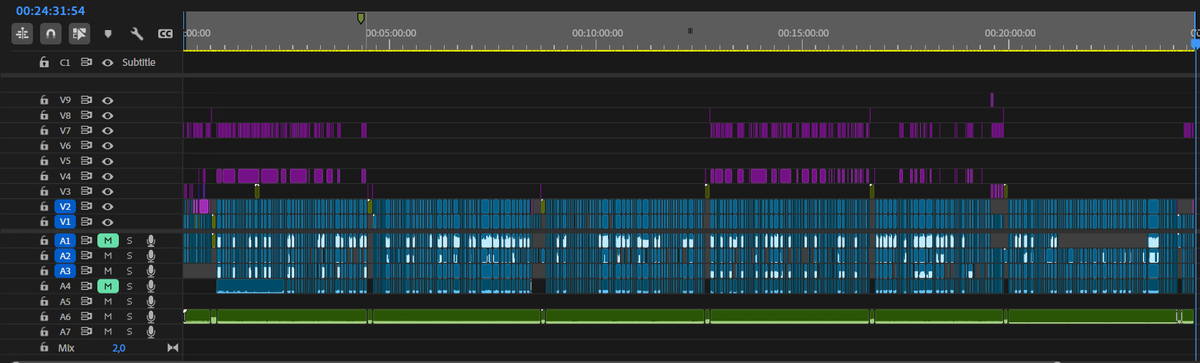Jump to 00:15:00:00 on time ruler
Screen dimensions: 1200x363
[x=803, y=32]
